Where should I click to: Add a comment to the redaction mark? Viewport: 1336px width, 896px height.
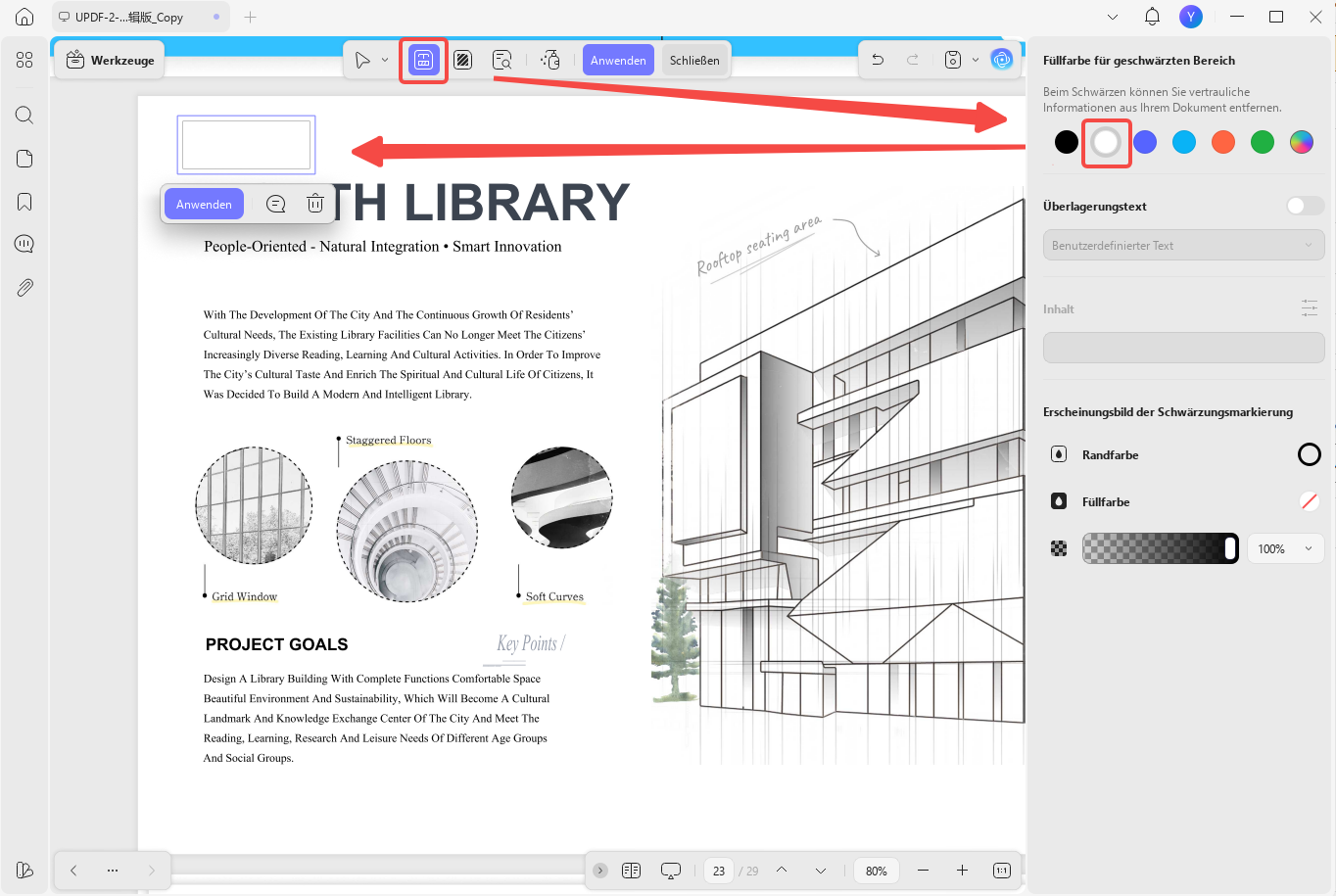tap(276, 204)
